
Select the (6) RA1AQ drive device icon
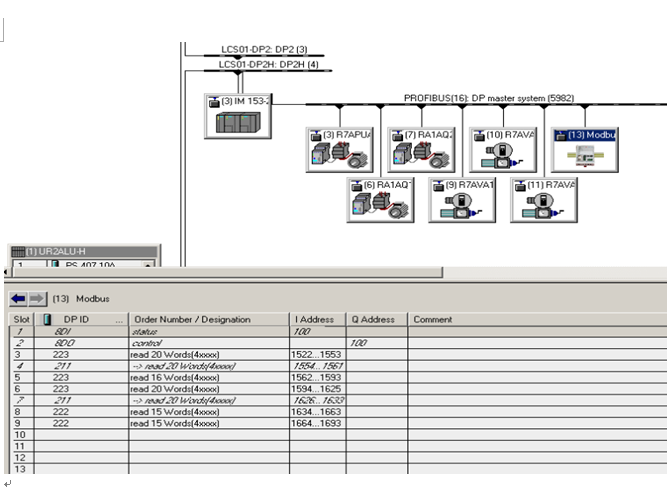click(x=379, y=205)
